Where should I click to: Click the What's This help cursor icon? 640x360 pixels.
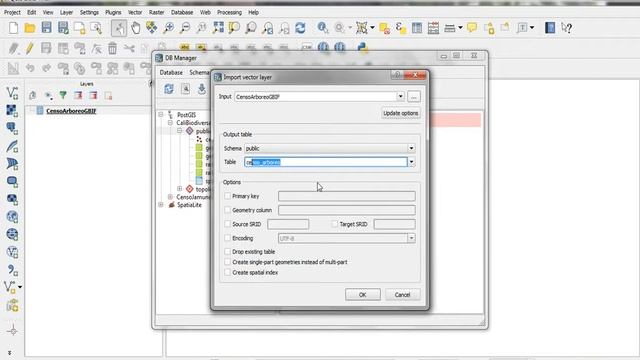[566, 28]
